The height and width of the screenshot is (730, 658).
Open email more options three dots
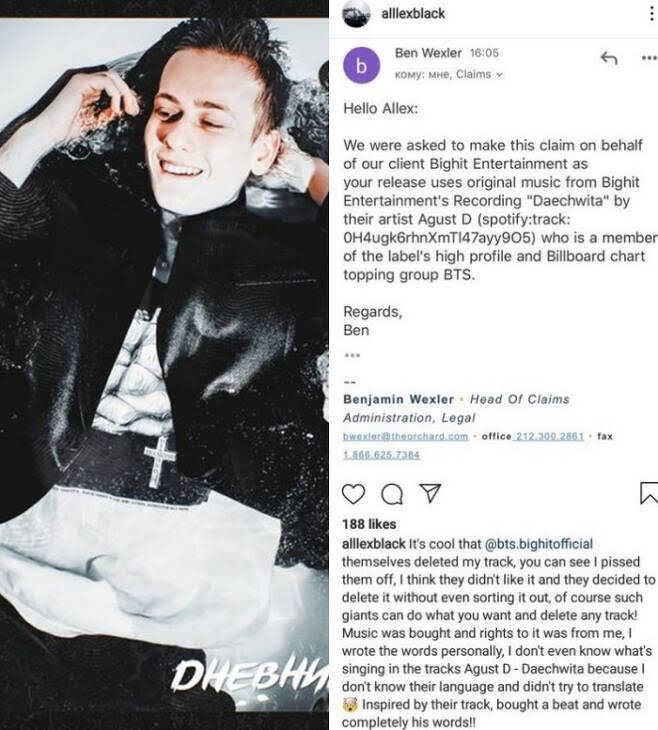pyautogui.click(x=649, y=58)
